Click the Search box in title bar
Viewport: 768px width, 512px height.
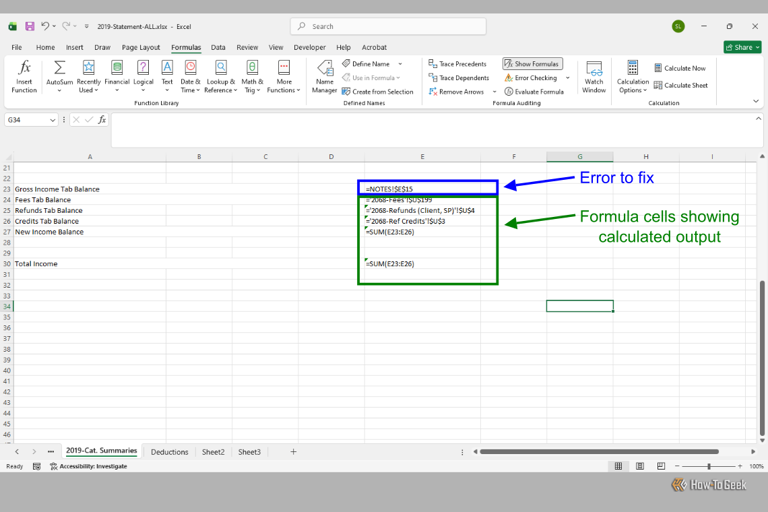coord(388,26)
